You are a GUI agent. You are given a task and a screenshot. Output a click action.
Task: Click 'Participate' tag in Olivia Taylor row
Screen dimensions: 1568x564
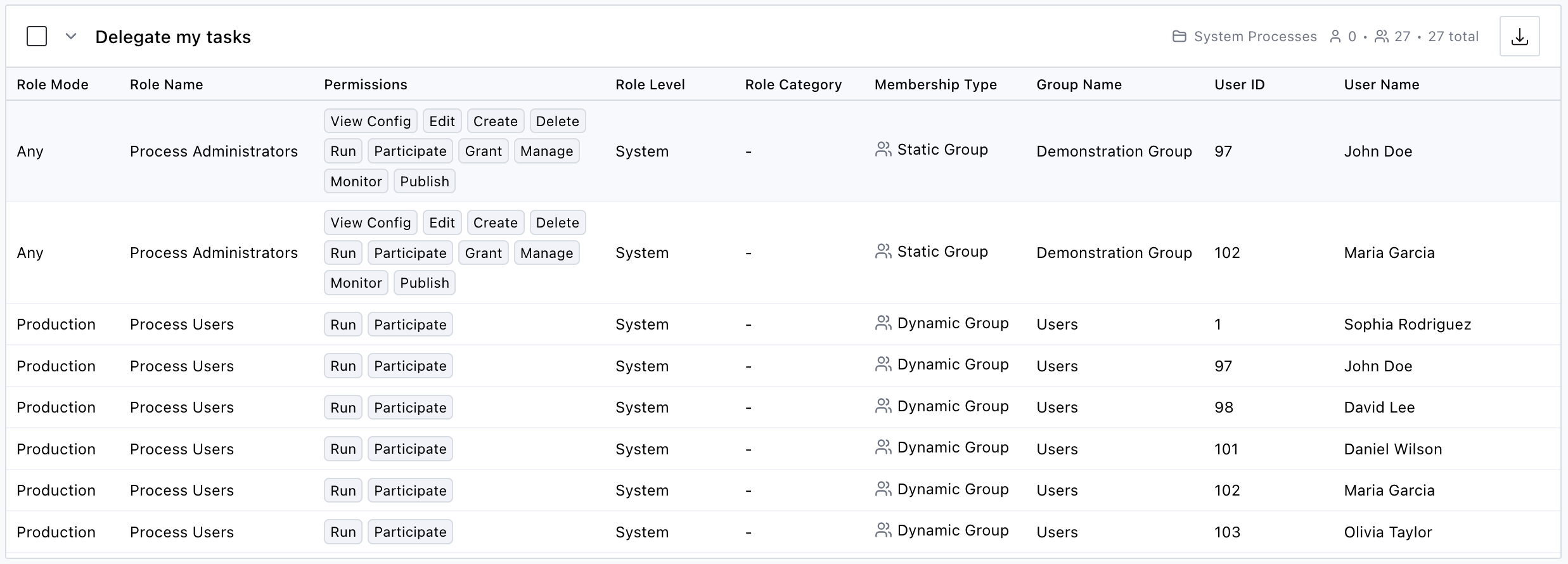[x=410, y=532]
